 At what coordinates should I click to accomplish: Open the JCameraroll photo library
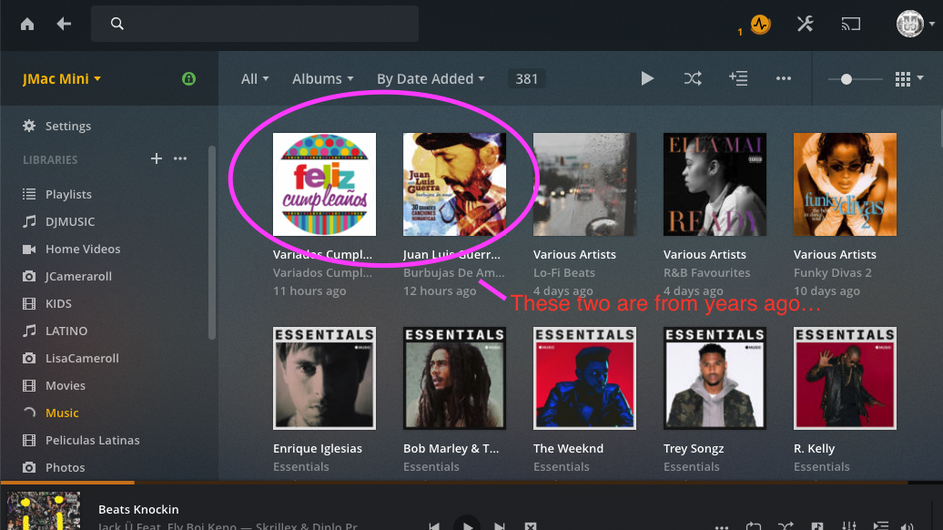pos(78,276)
